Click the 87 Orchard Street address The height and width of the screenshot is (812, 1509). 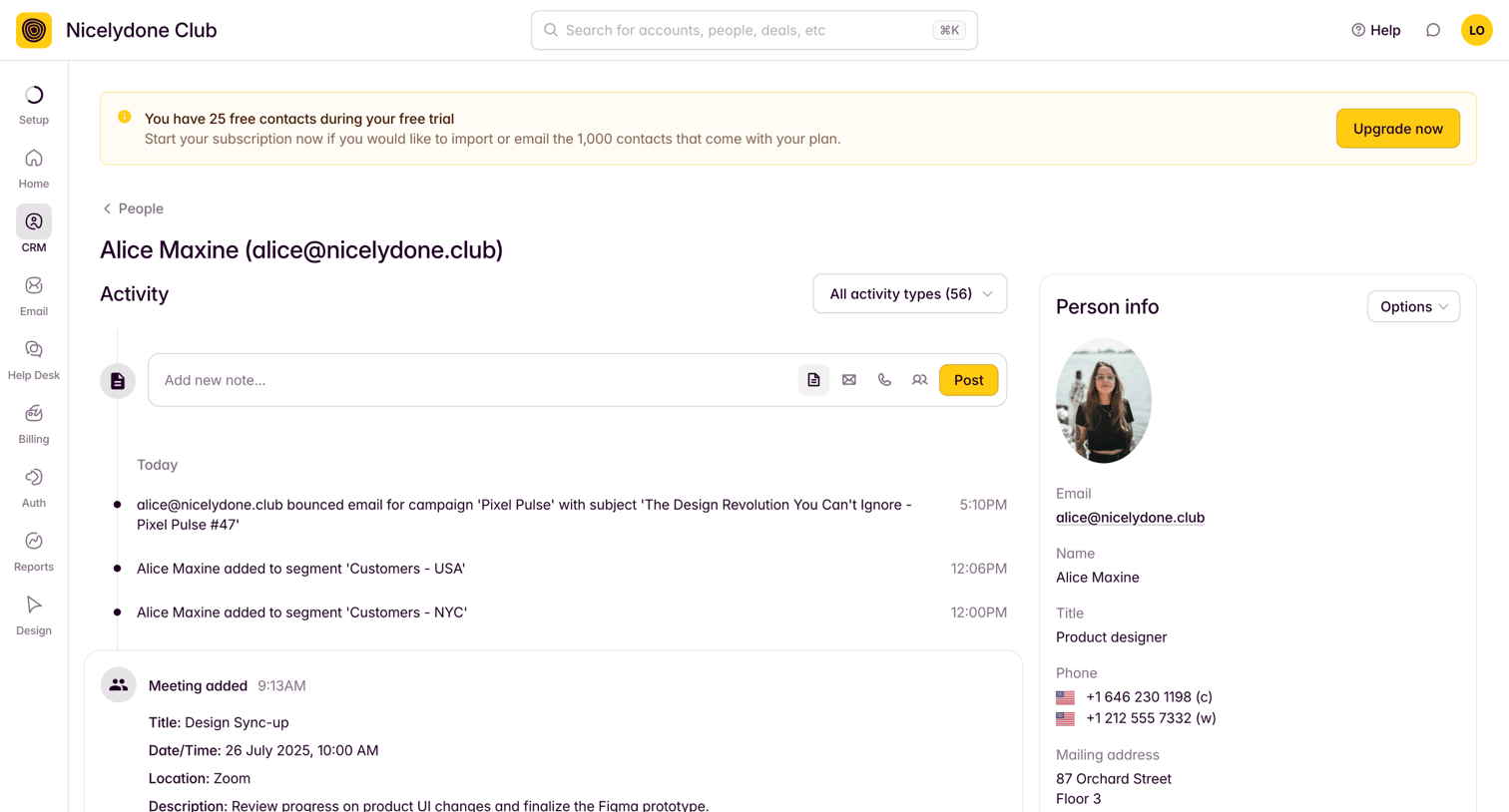click(x=1114, y=779)
